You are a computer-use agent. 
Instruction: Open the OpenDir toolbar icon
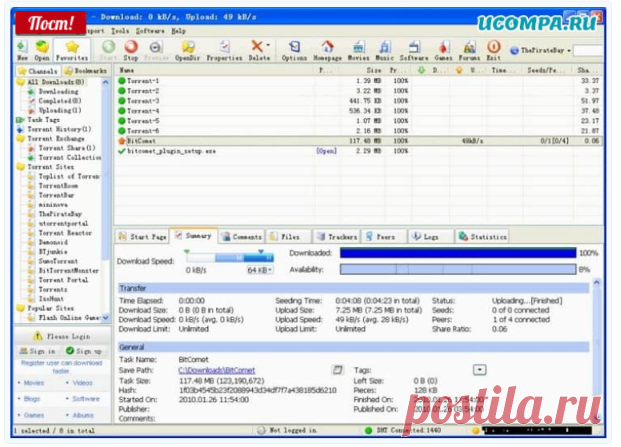tap(187, 50)
